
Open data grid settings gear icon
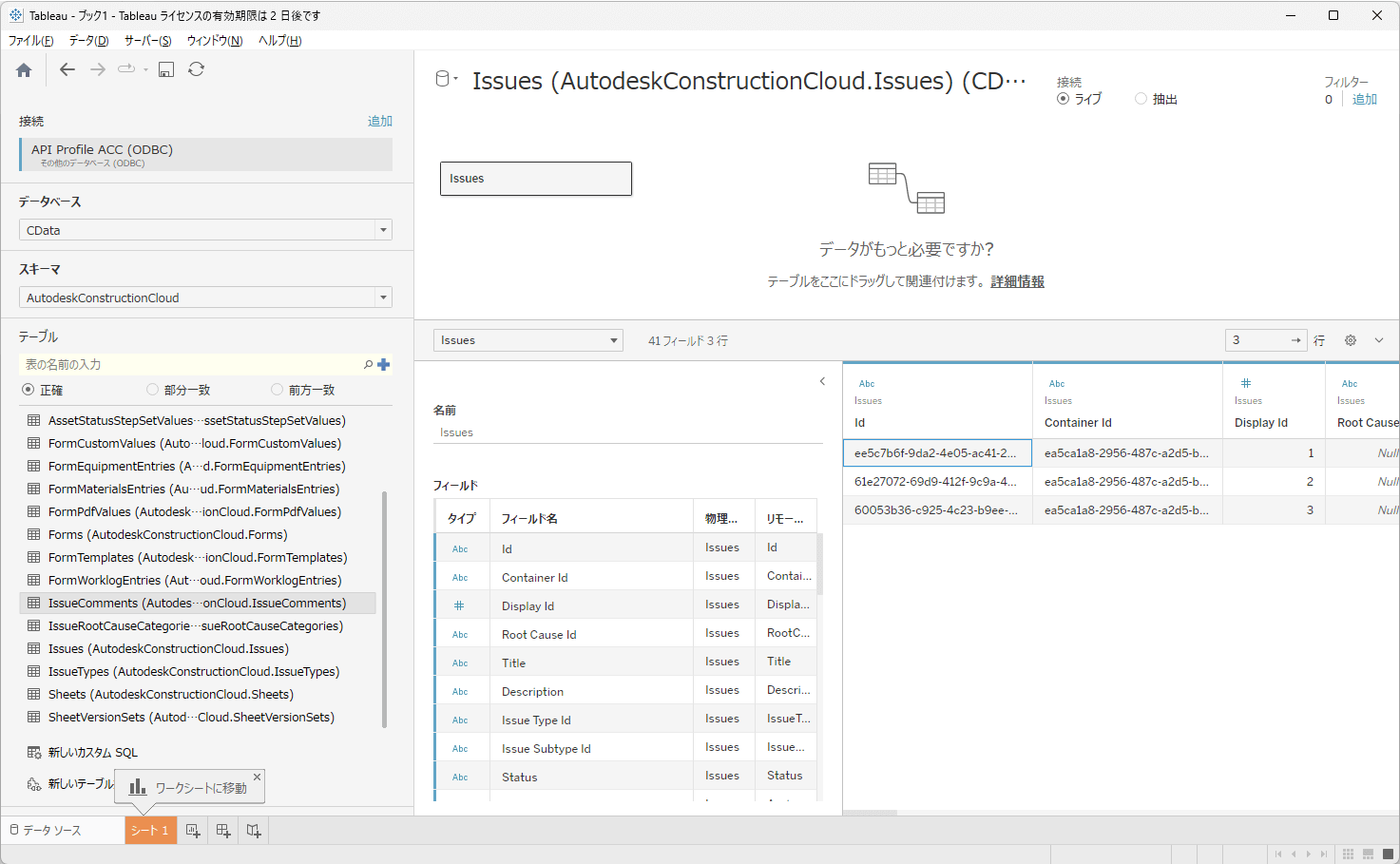[x=1350, y=340]
